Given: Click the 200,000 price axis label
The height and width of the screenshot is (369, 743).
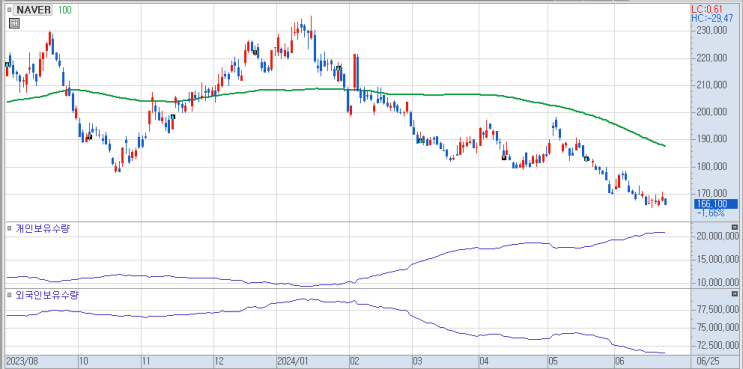Looking at the screenshot, I should click(x=711, y=112).
